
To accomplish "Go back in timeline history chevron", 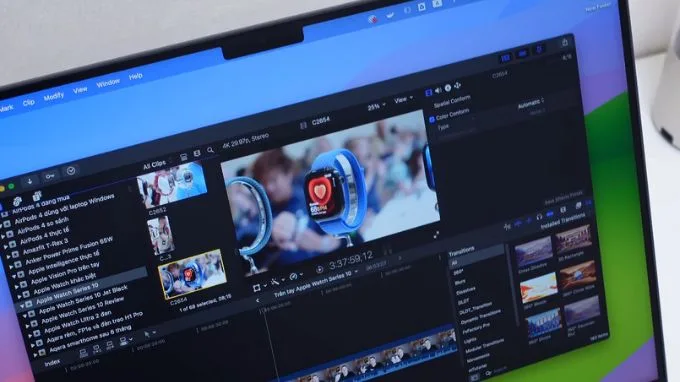I will pos(257,300).
